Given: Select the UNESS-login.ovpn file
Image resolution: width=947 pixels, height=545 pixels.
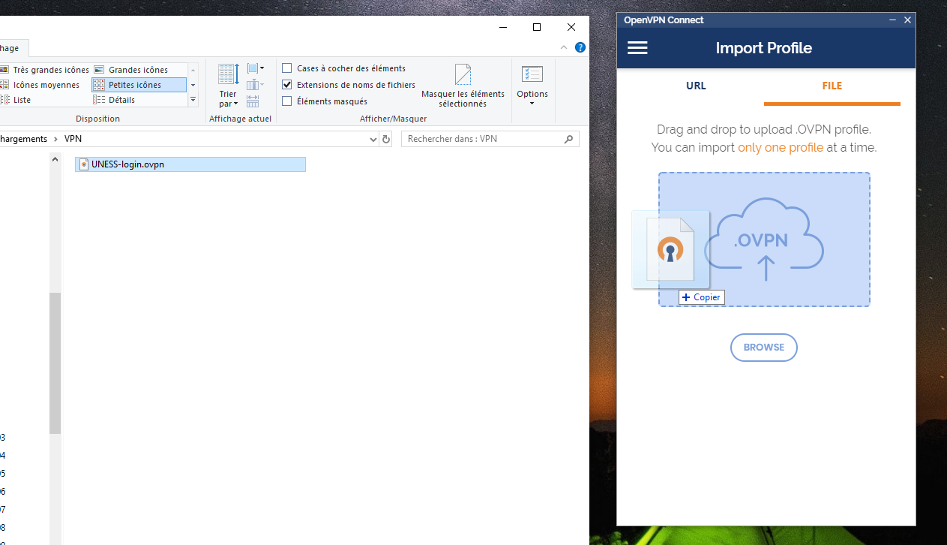Looking at the screenshot, I should pos(190,164).
